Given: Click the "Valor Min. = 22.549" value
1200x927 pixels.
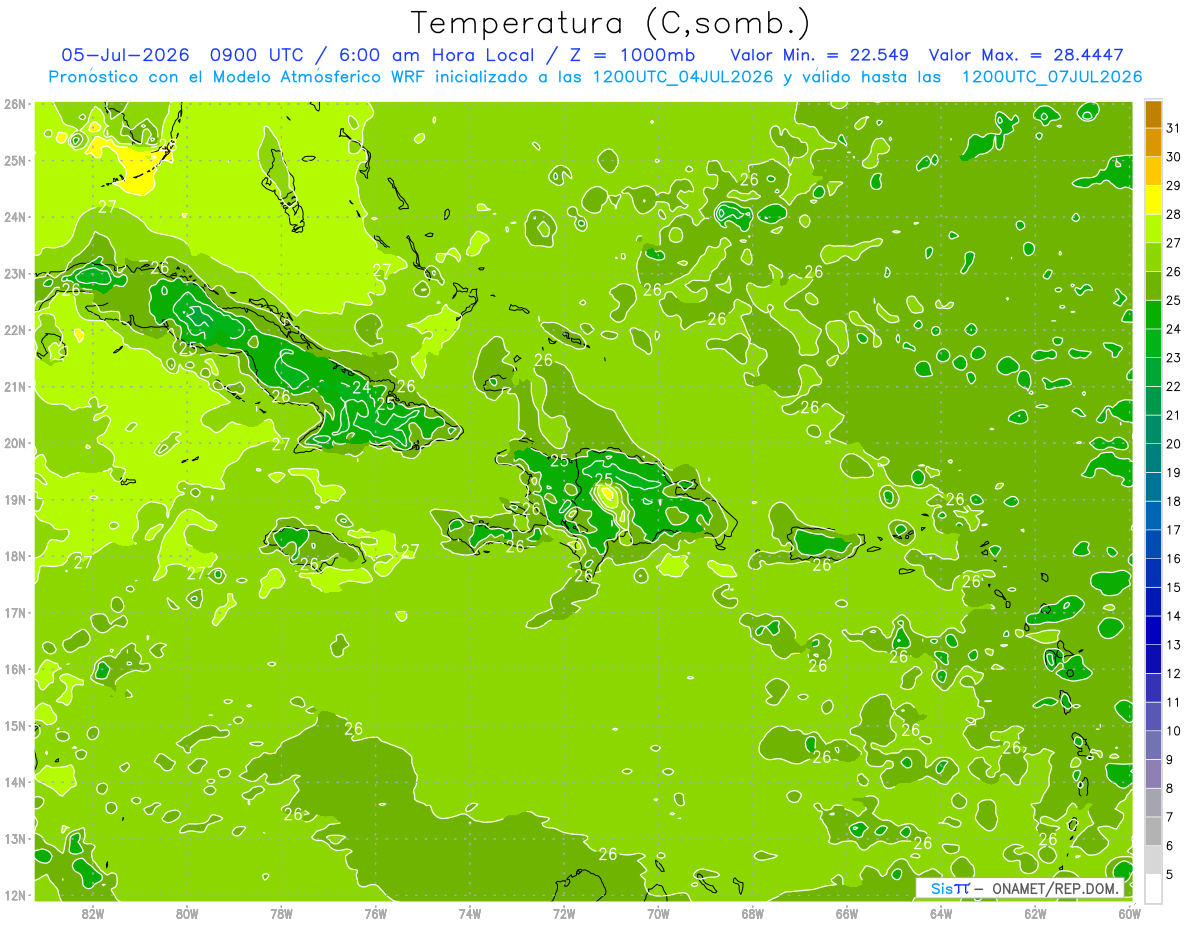Looking at the screenshot, I should (x=819, y=55).
